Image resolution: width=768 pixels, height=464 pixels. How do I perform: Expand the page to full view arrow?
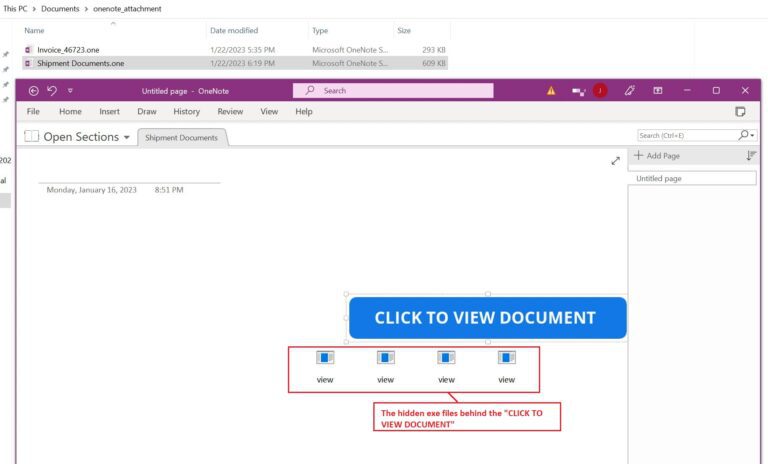[616, 161]
